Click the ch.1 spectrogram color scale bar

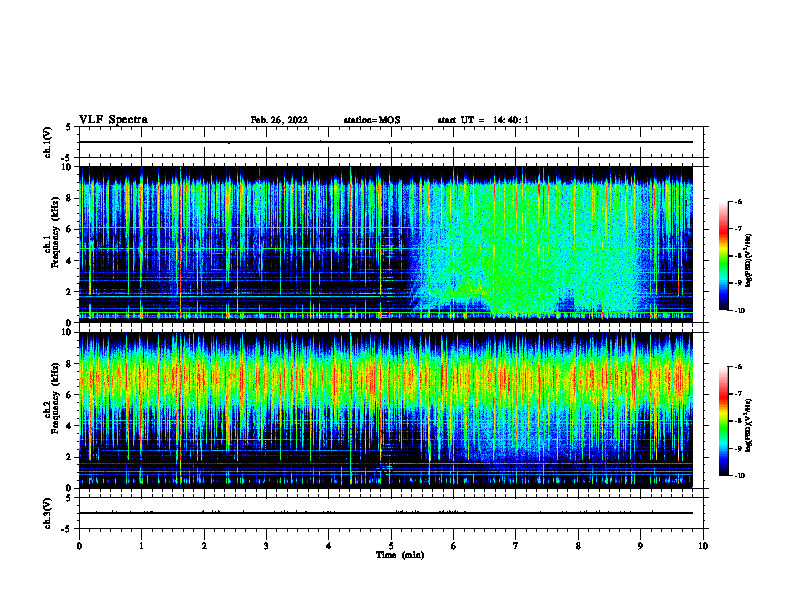(x=723, y=256)
